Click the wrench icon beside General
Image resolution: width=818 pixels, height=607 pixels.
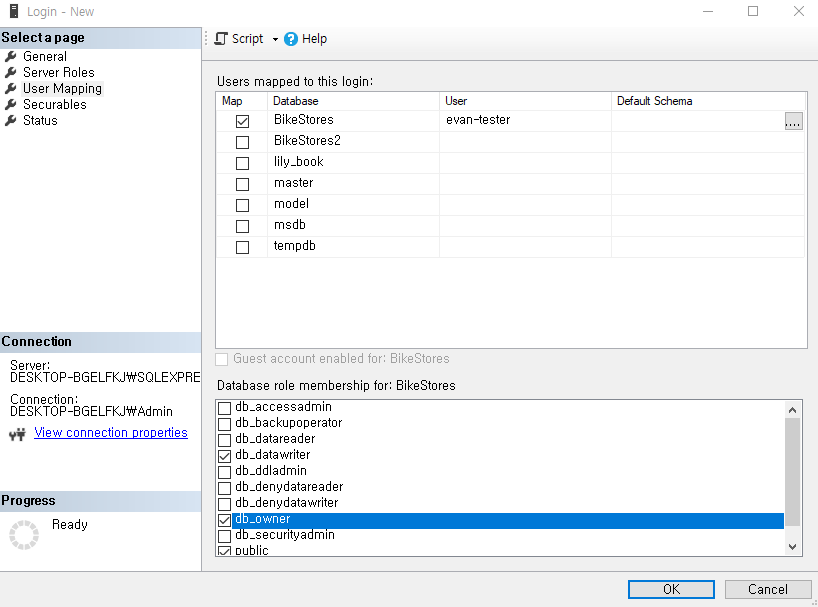(10, 56)
